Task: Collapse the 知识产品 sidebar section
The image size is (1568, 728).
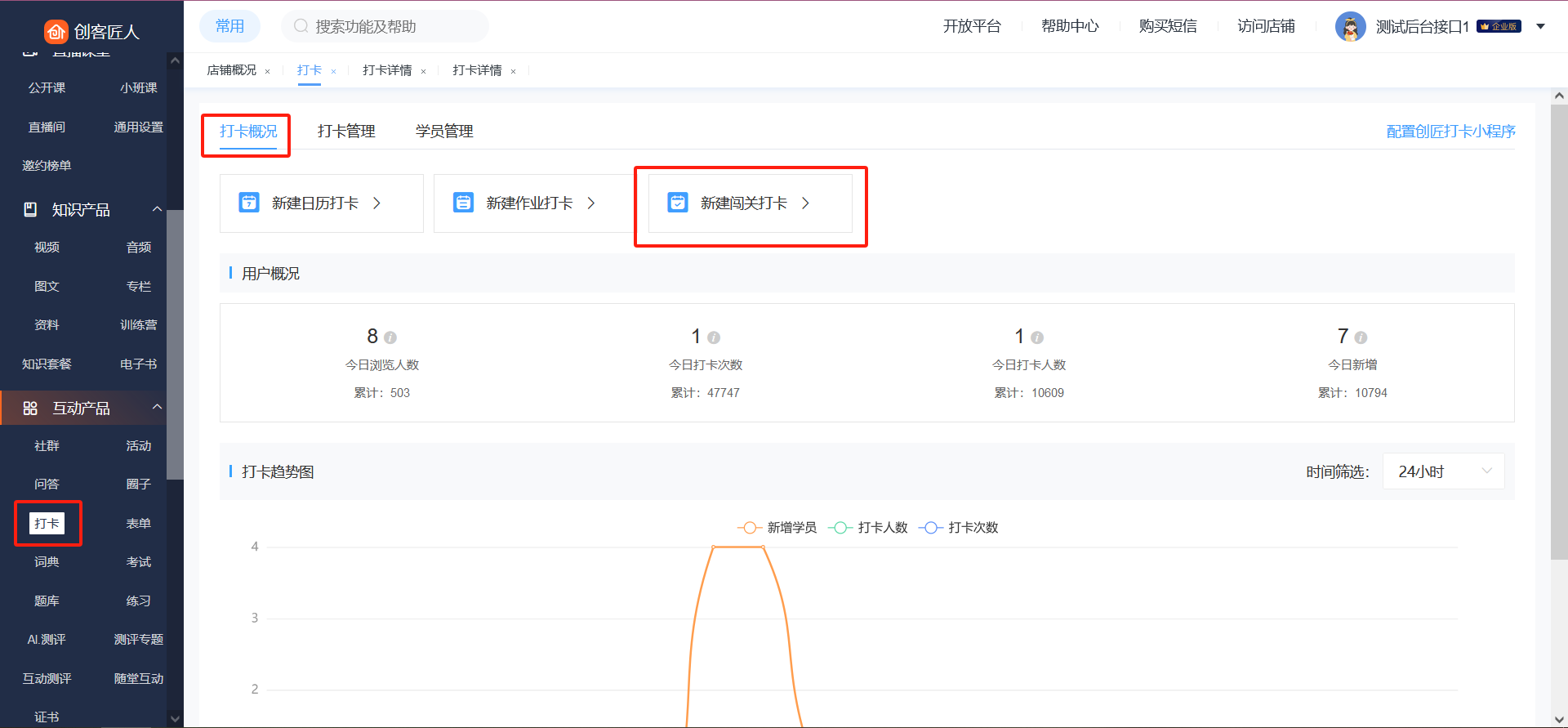Action: pos(157,209)
